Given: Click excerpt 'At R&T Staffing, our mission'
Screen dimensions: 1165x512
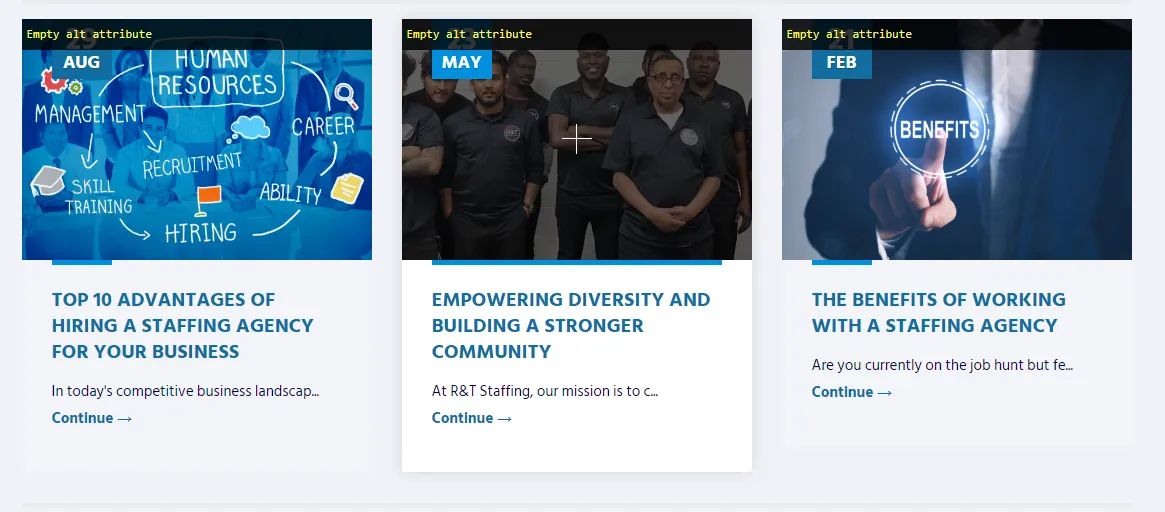Looking at the screenshot, I should (545, 391).
